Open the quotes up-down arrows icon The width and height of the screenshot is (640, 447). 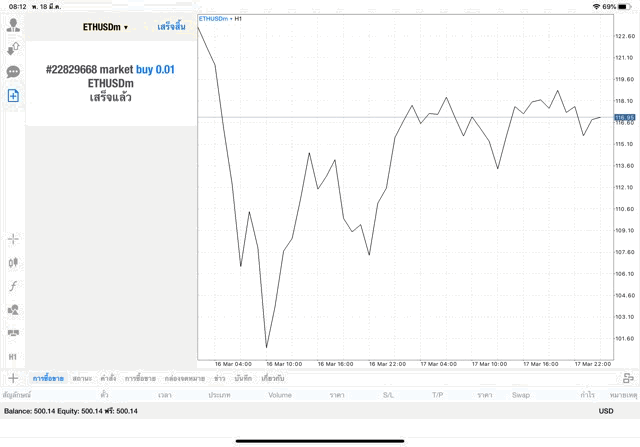pyautogui.click(x=14, y=48)
